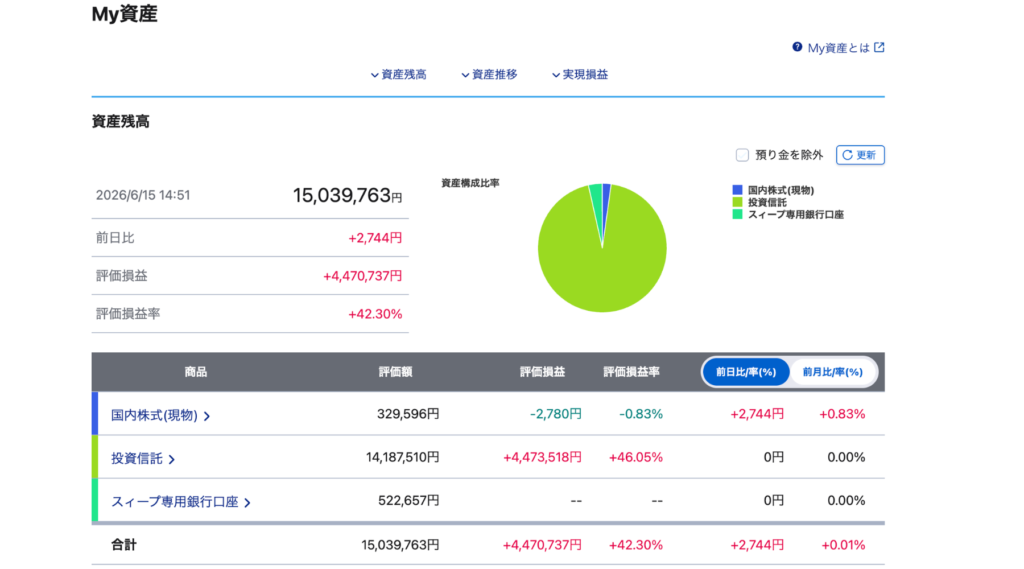Image resolution: width=1024 pixels, height=569 pixels.
Task: Click the timestamp 2026/6/15 14:51
Action: pyautogui.click(x=143, y=195)
